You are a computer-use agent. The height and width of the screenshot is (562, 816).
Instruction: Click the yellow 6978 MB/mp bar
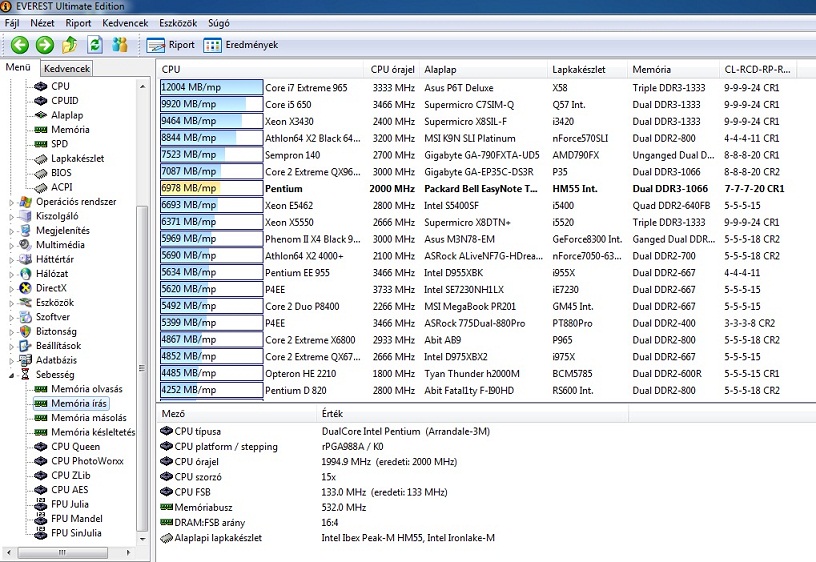pos(211,188)
